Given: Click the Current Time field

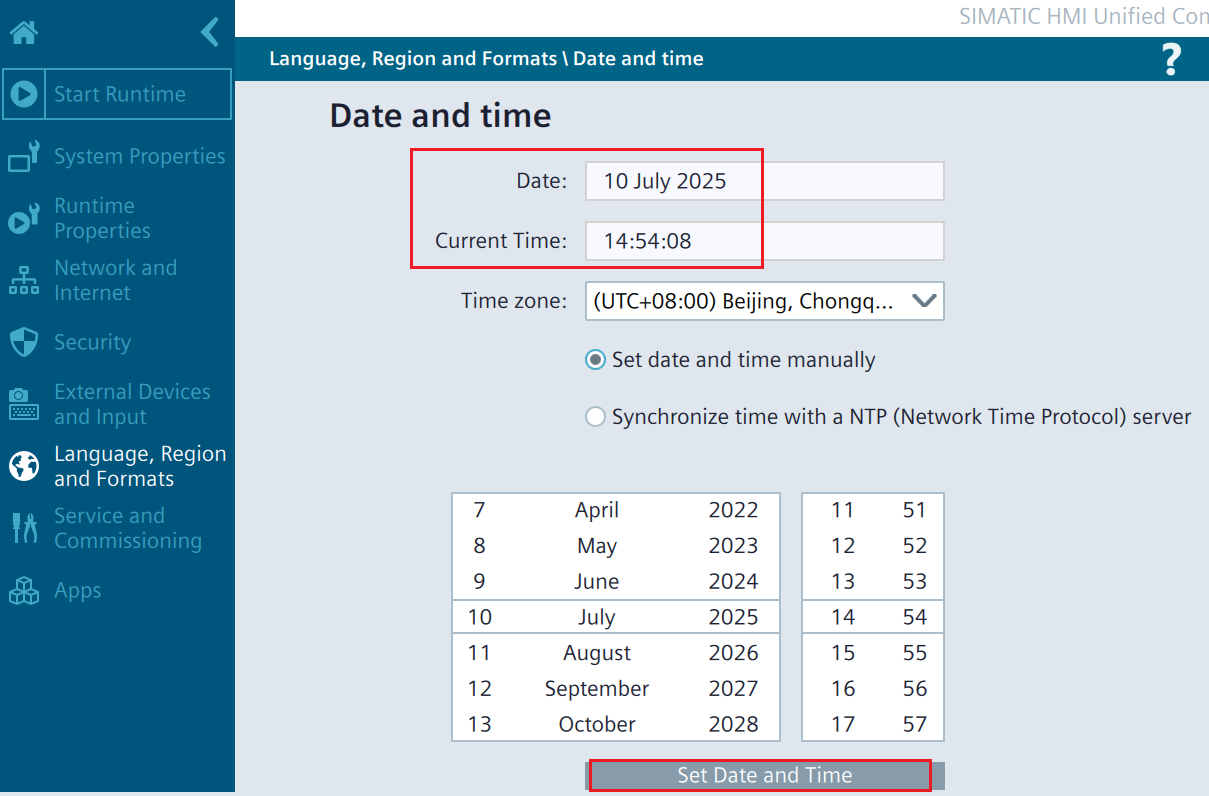Looking at the screenshot, I should [x=764, y=241].
